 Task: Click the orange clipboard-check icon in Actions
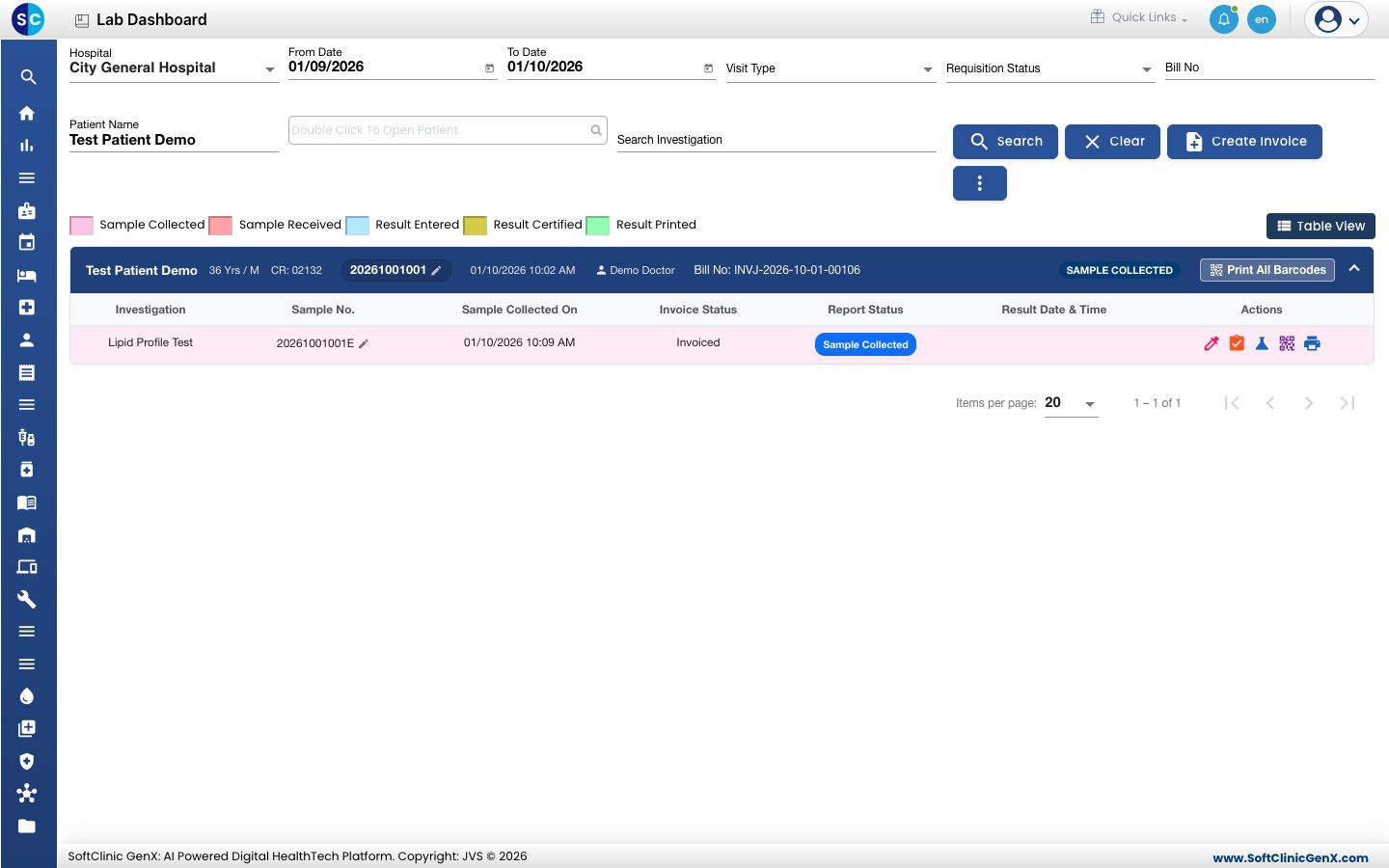(x=1237, y=343)
